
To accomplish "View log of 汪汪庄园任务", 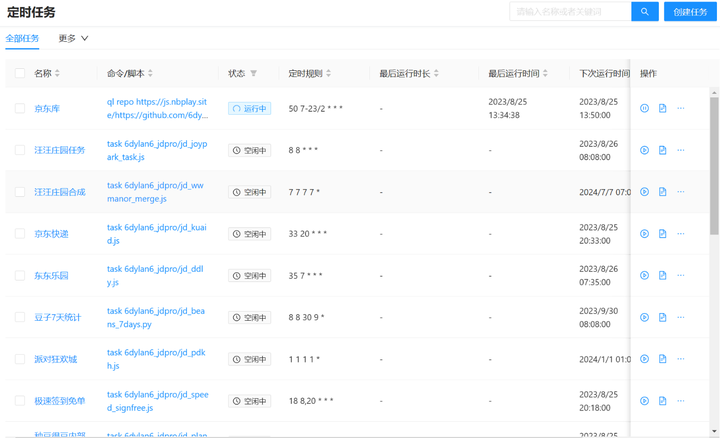I will coord(662,150).
